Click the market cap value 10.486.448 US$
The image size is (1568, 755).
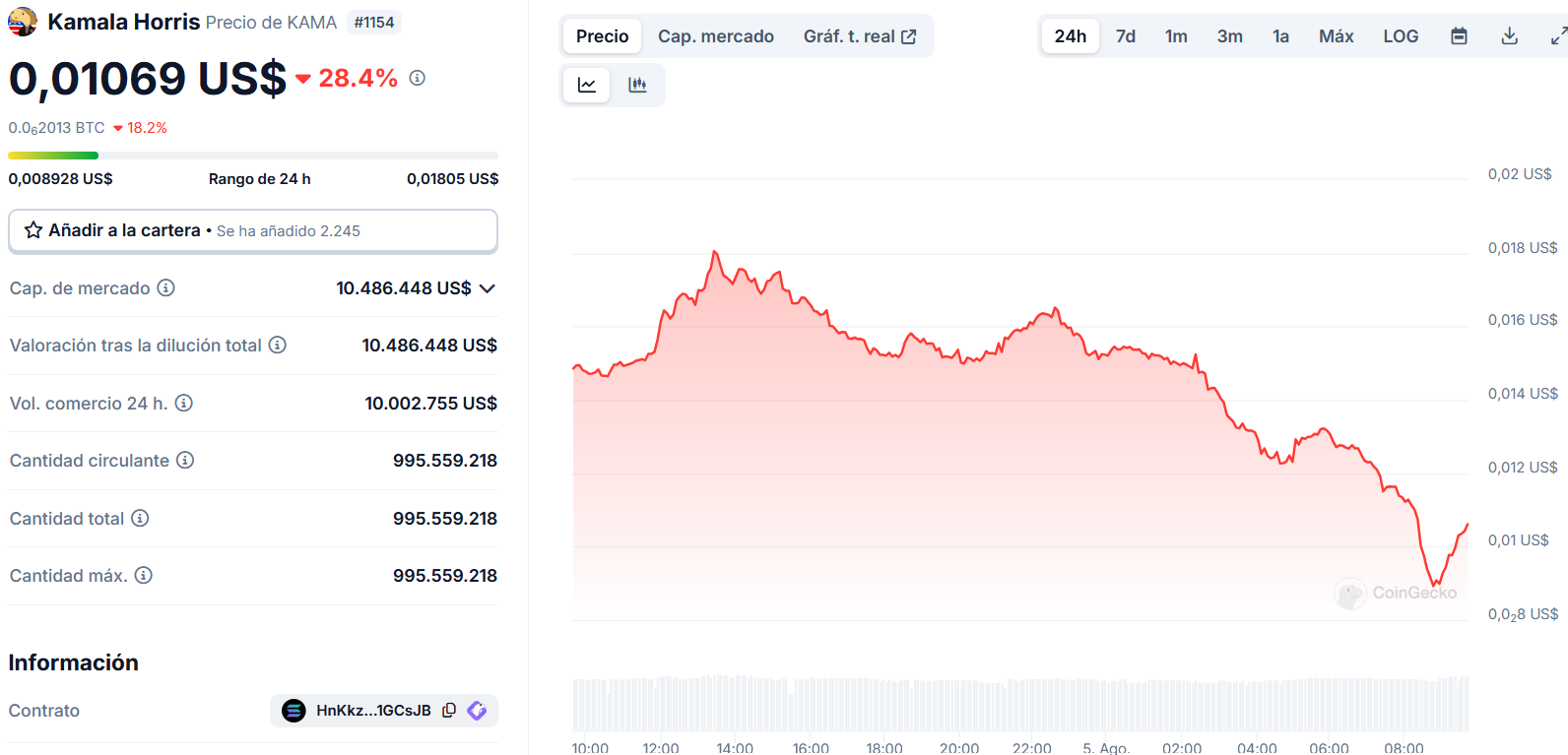(404, 288)
